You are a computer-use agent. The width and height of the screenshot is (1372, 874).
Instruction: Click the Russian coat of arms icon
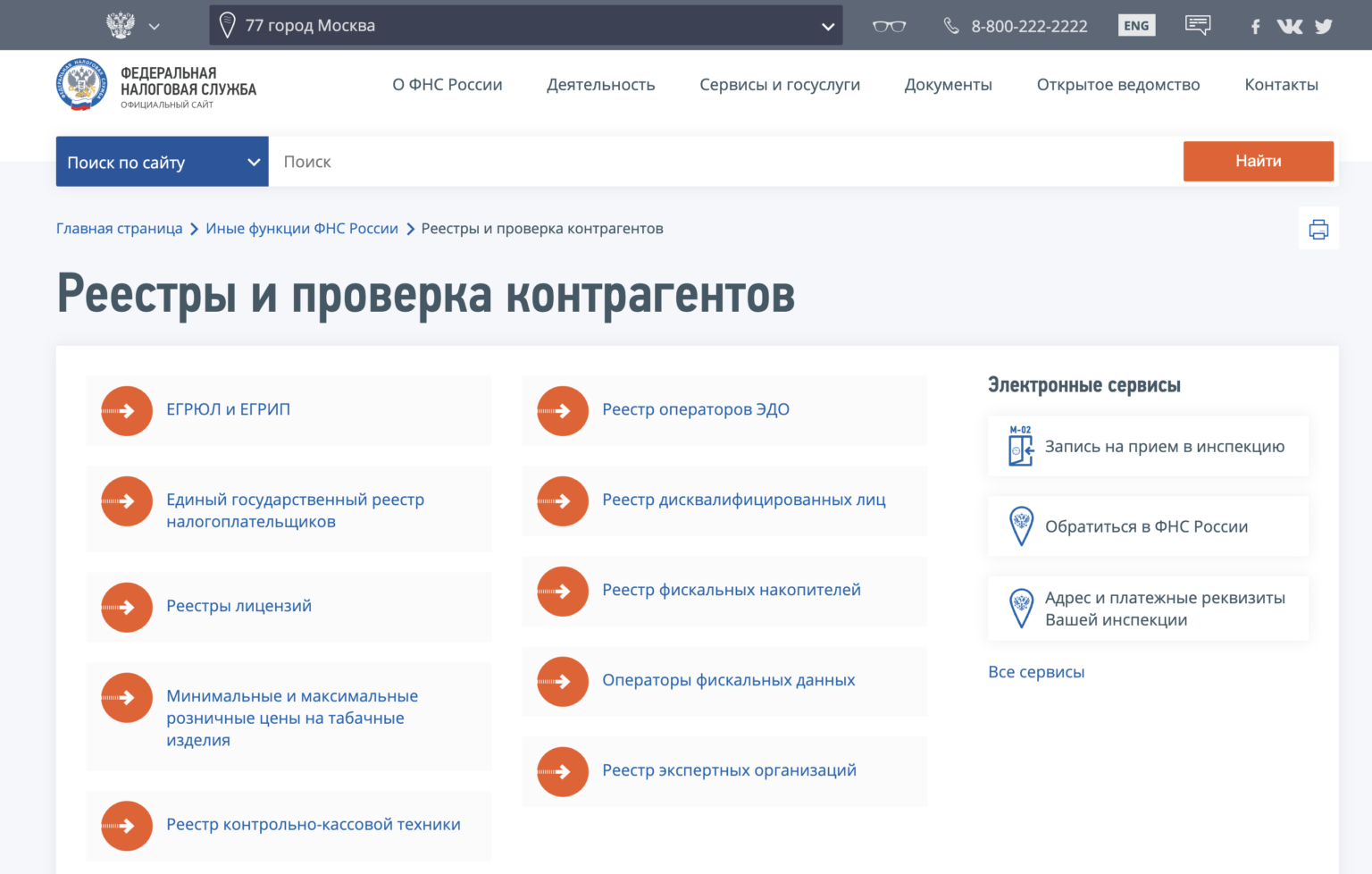point(121,25)
